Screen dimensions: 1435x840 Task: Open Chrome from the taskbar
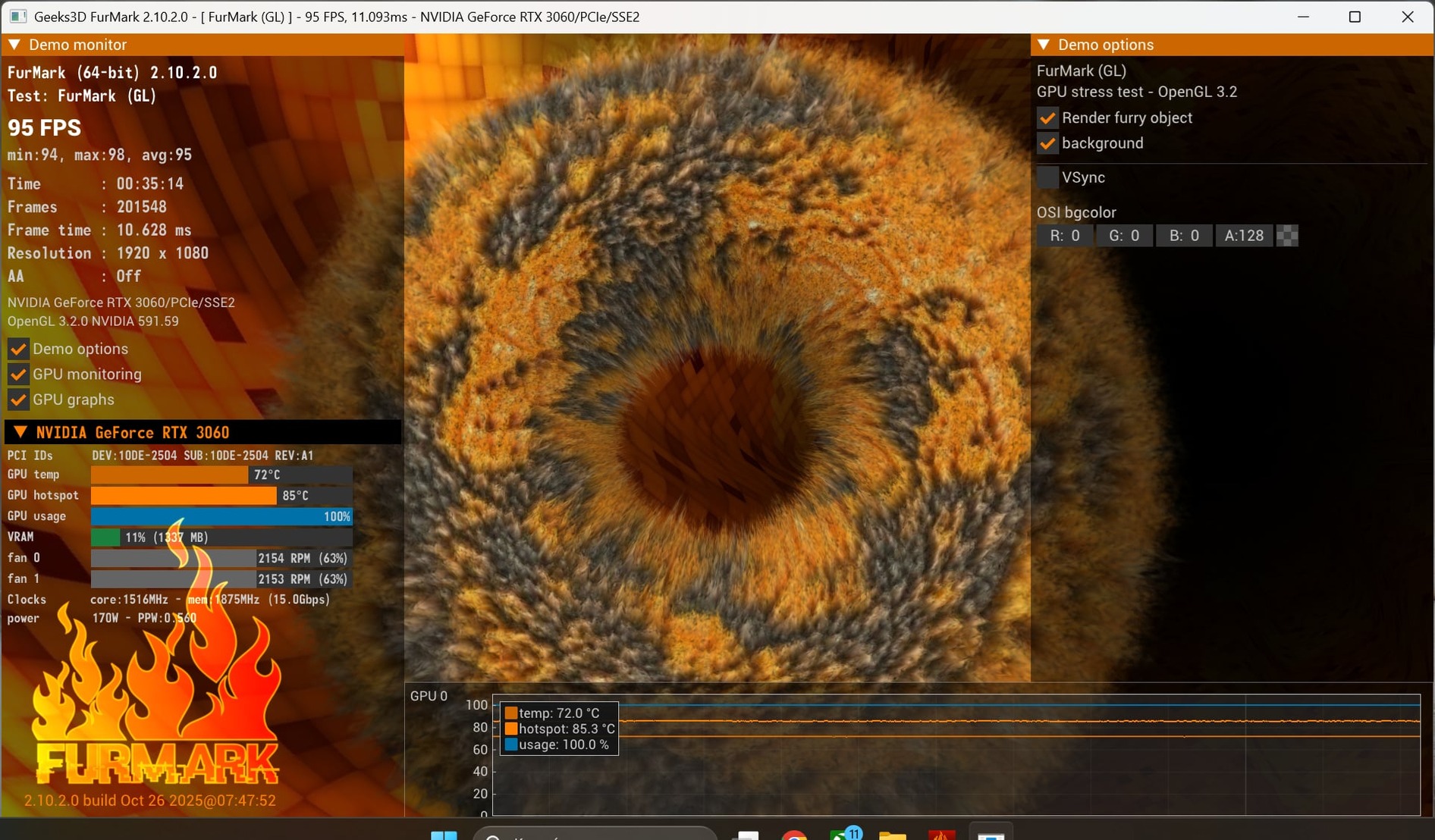click(794, 834)
